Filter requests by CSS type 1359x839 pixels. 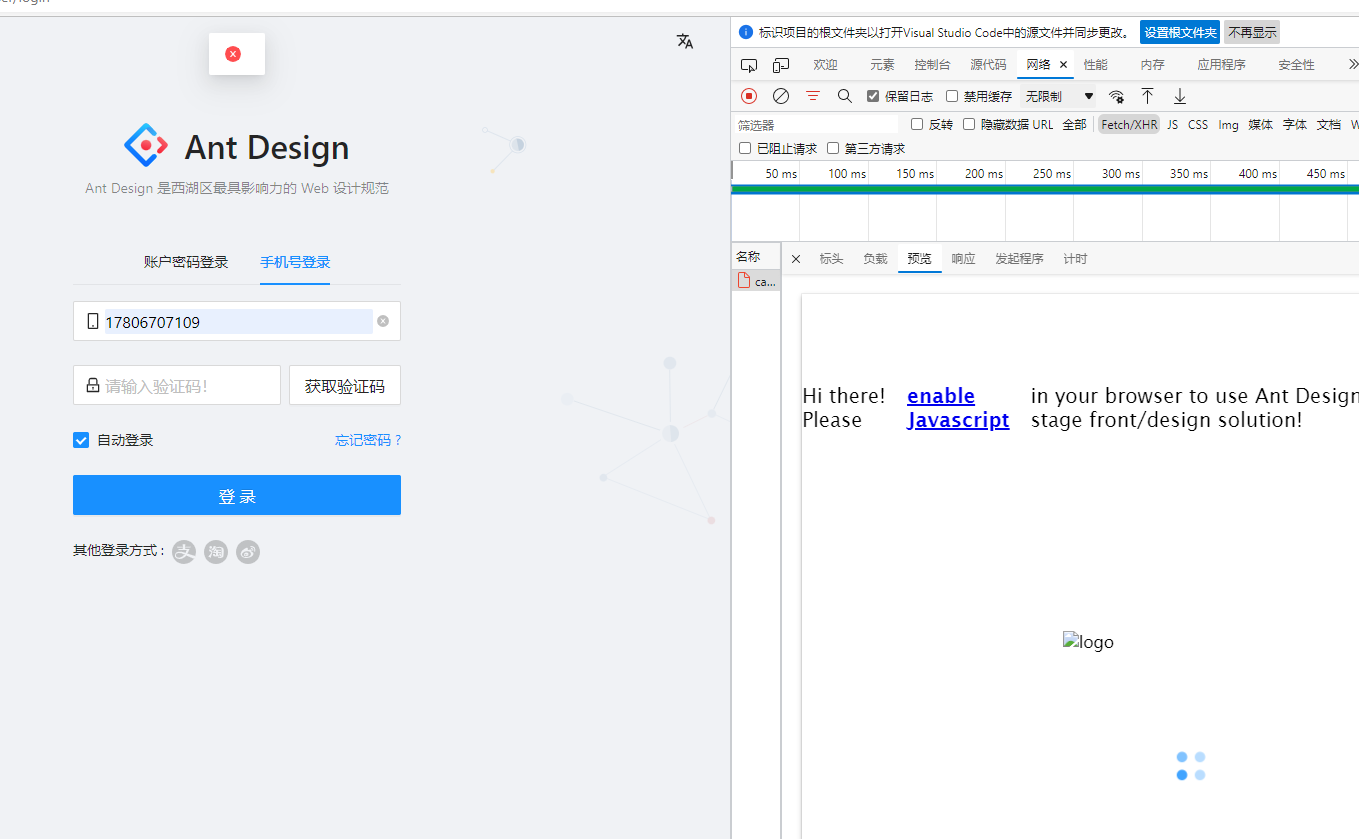(x=1198, y=125)
